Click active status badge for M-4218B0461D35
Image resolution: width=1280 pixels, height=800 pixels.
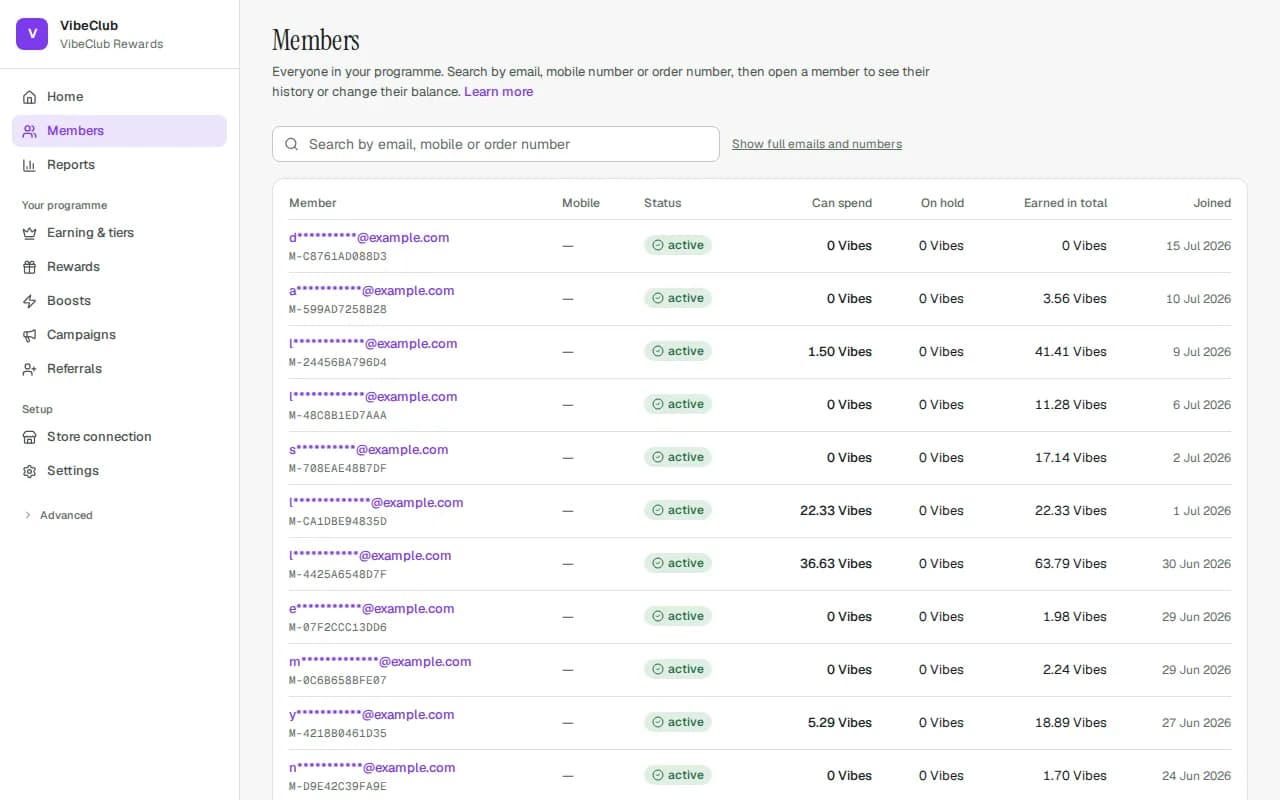click(678, 722)
